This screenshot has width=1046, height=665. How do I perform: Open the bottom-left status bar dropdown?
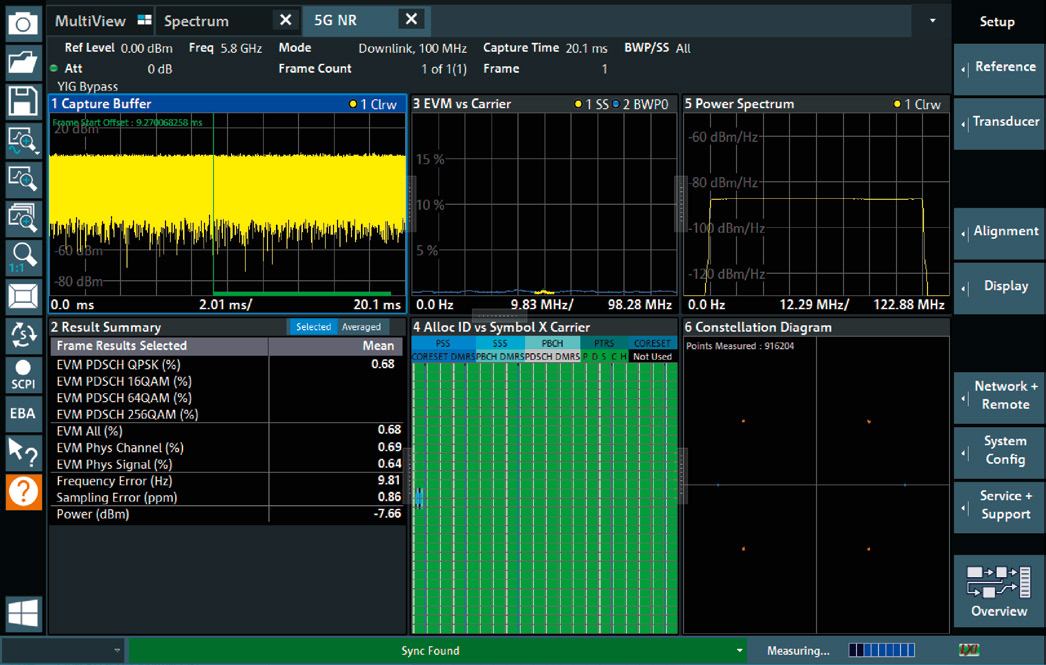pos(117,651)
